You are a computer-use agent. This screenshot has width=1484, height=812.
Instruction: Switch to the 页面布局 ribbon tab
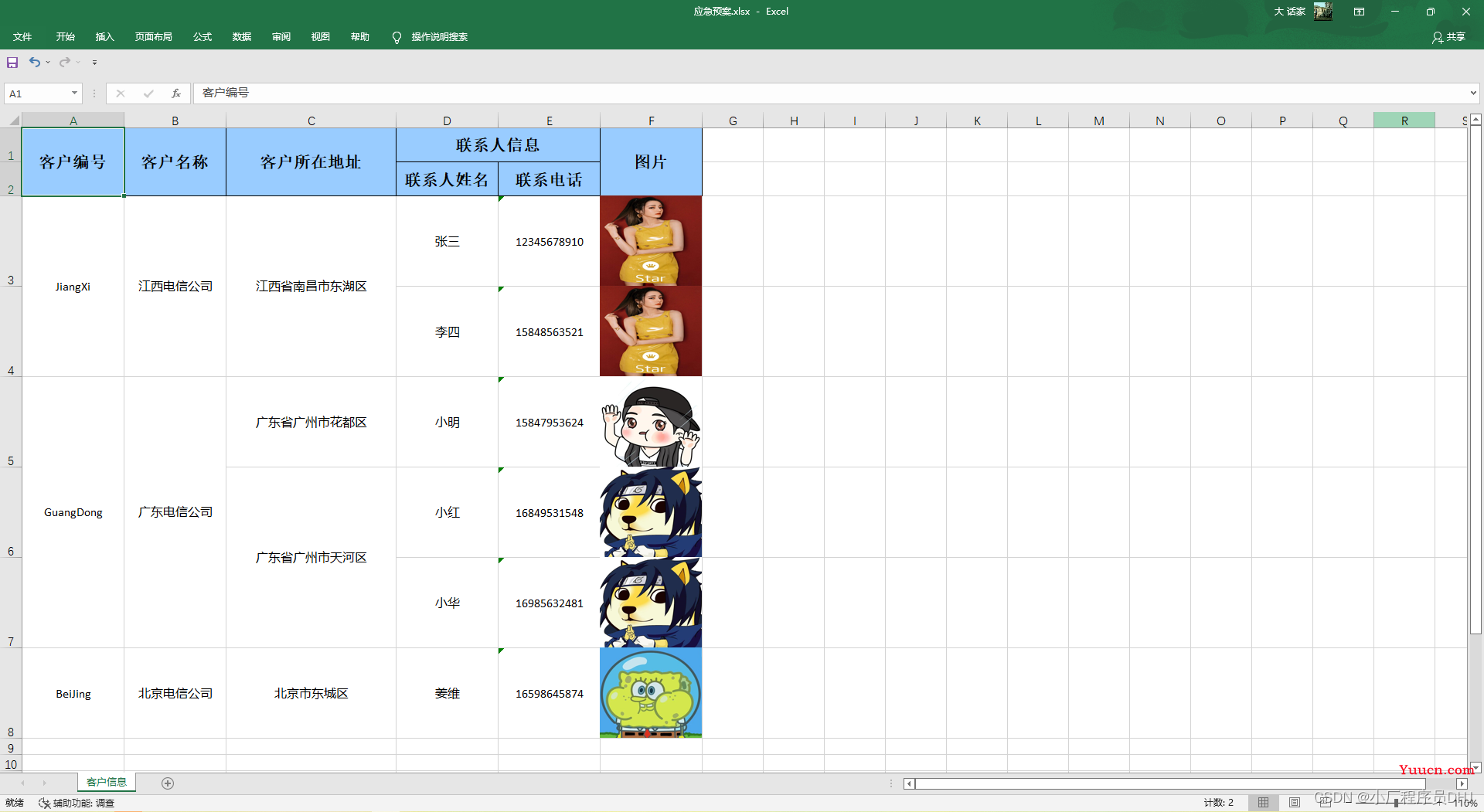tap(153, 37)
